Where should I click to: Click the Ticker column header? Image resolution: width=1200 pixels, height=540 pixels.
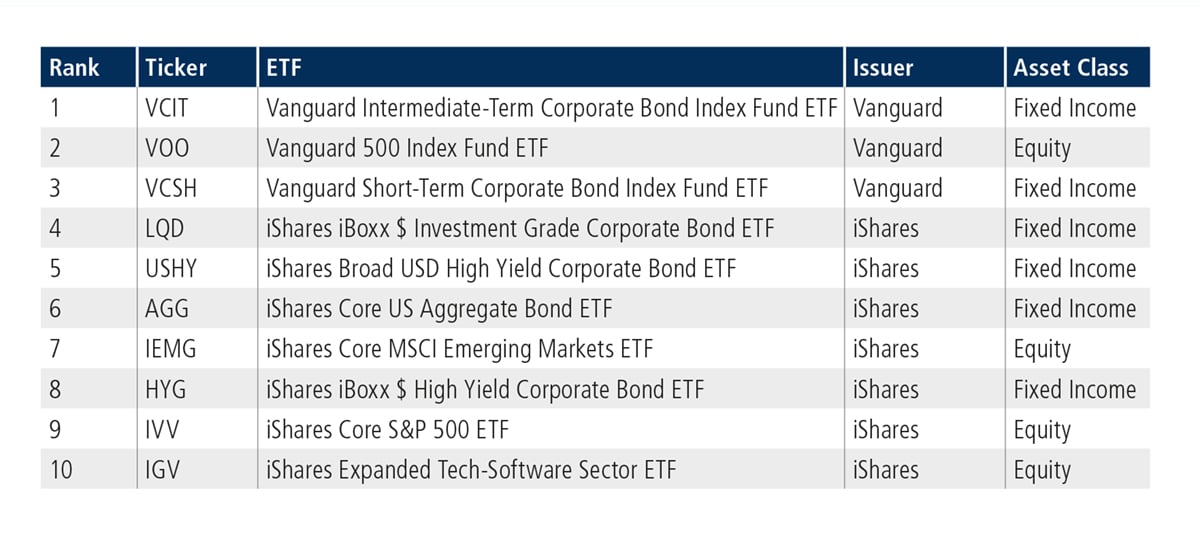pyautogui.click(x=175, y=68)
